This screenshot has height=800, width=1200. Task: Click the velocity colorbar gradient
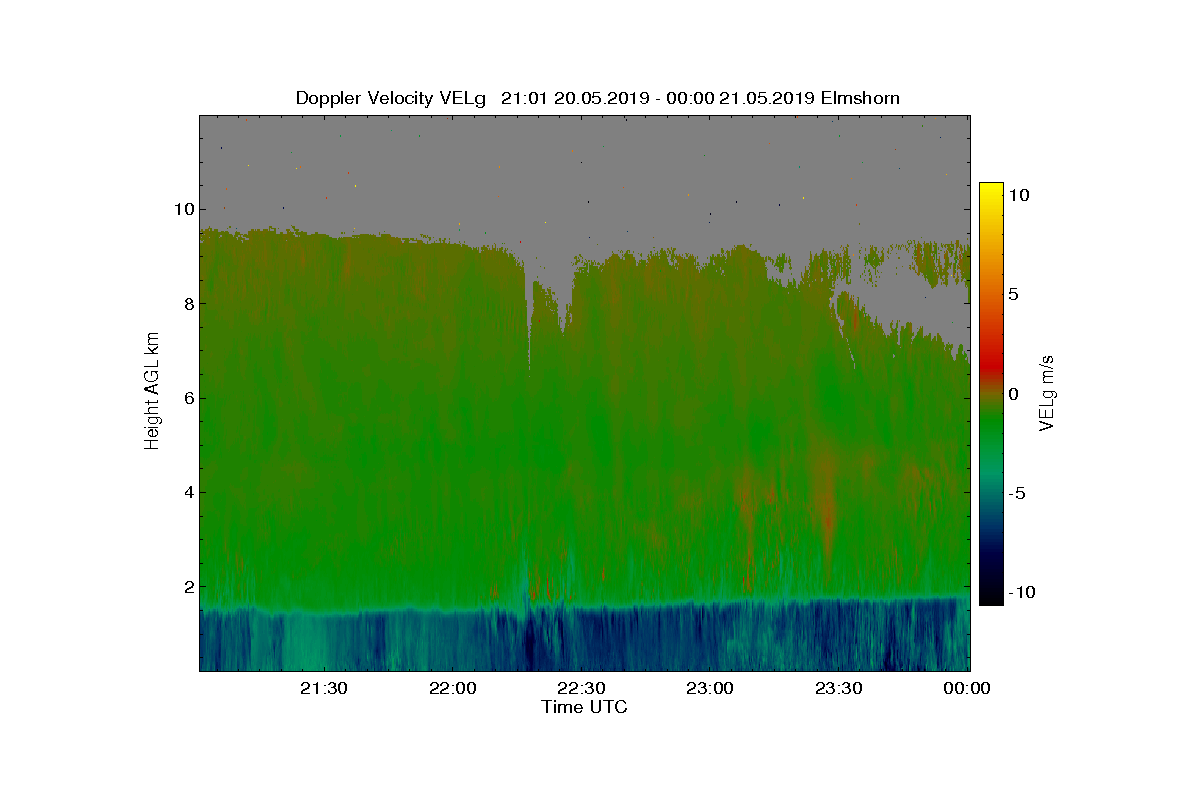click(991, 393)
